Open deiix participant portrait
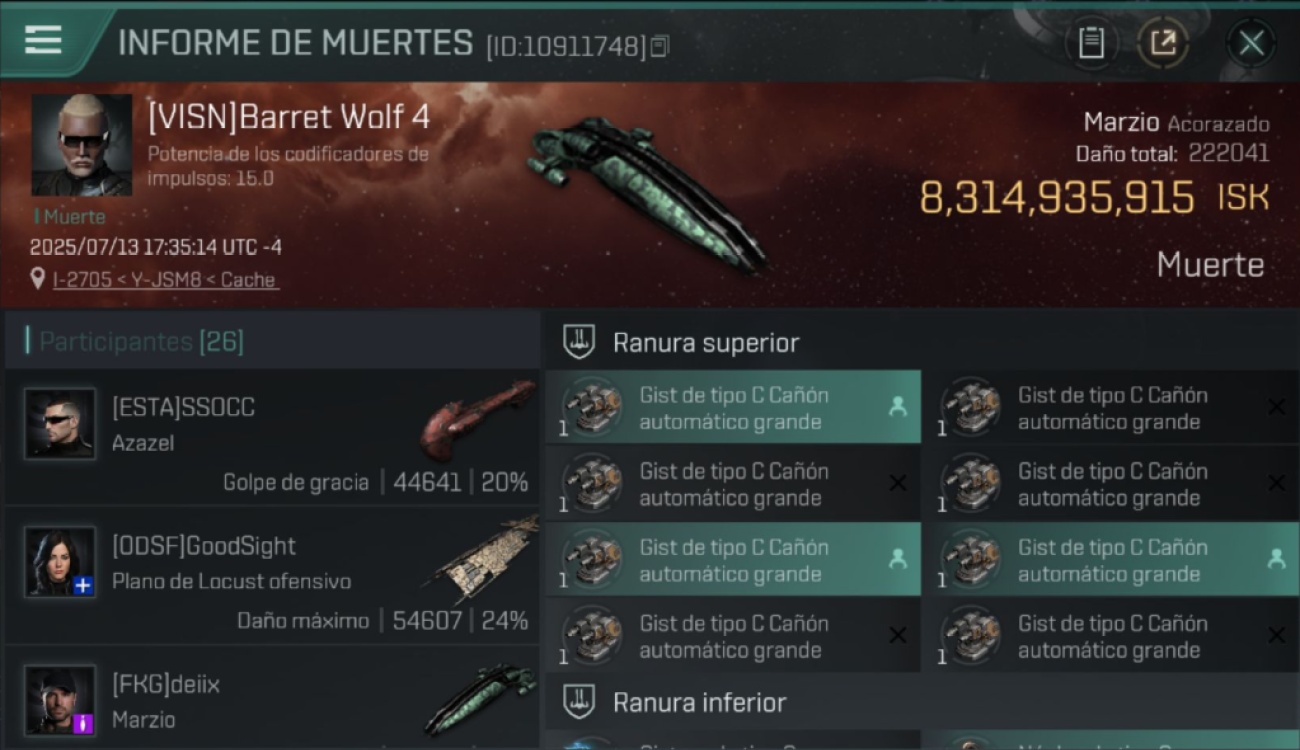 point(60,700)
